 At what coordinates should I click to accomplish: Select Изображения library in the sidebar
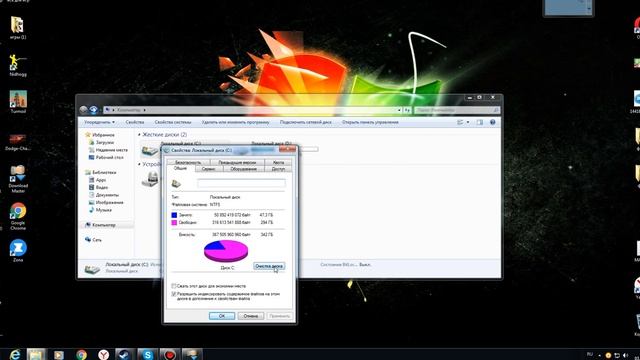point(106,202)
